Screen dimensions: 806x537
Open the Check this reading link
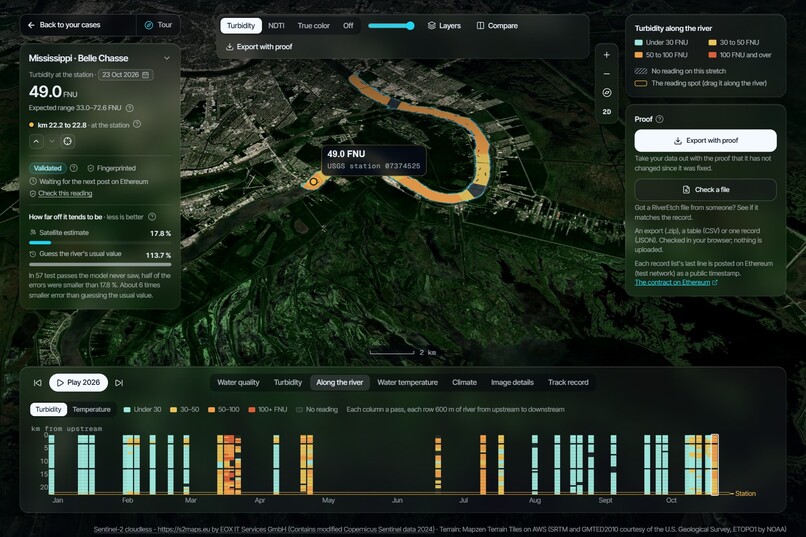tap(65, 194)
